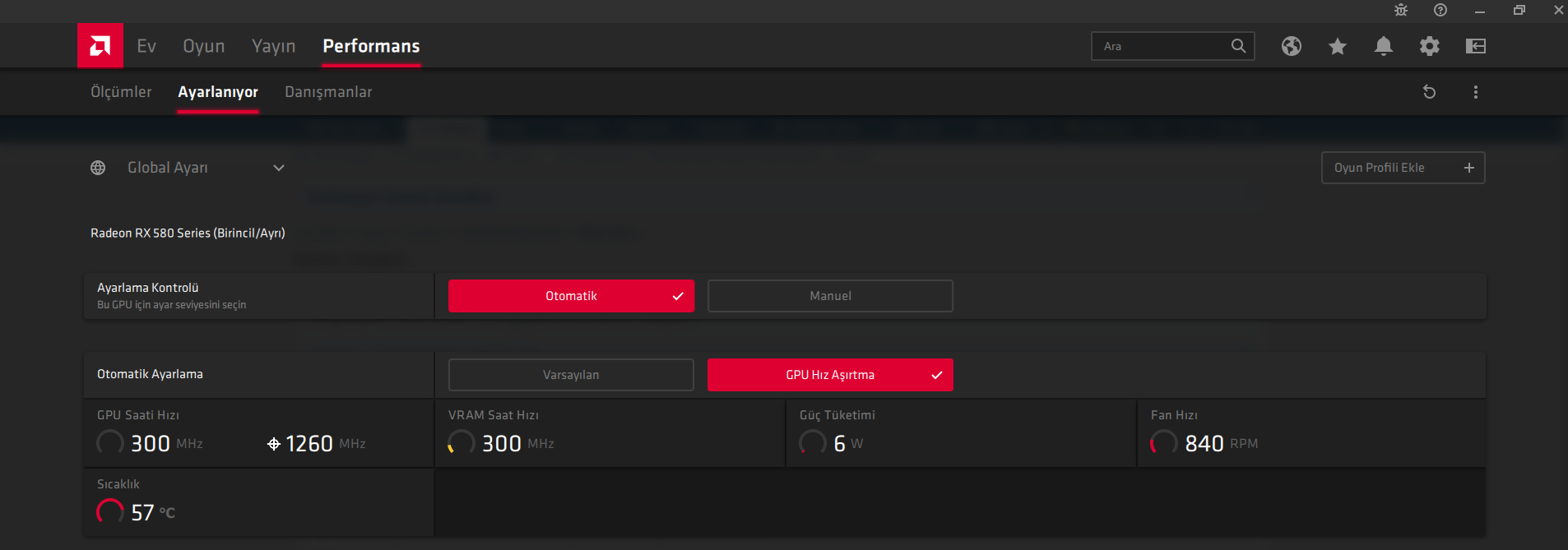The width and height of the screenshot is (1568, 550).
Task: Click the search magnifier icon
Action: click(x=1238, y=46)
